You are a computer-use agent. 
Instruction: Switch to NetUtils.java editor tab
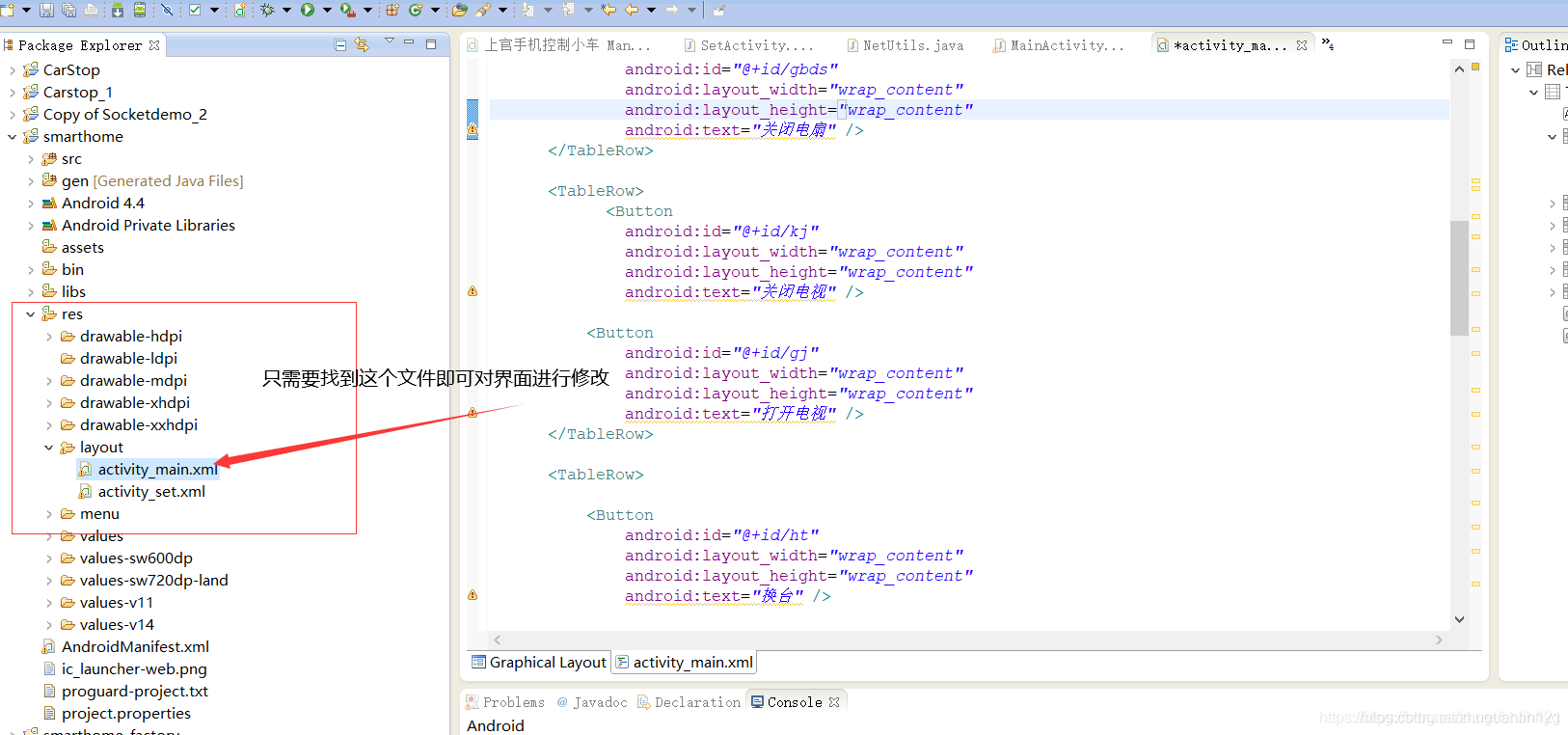pyautogui.click(x=905, y=45)
